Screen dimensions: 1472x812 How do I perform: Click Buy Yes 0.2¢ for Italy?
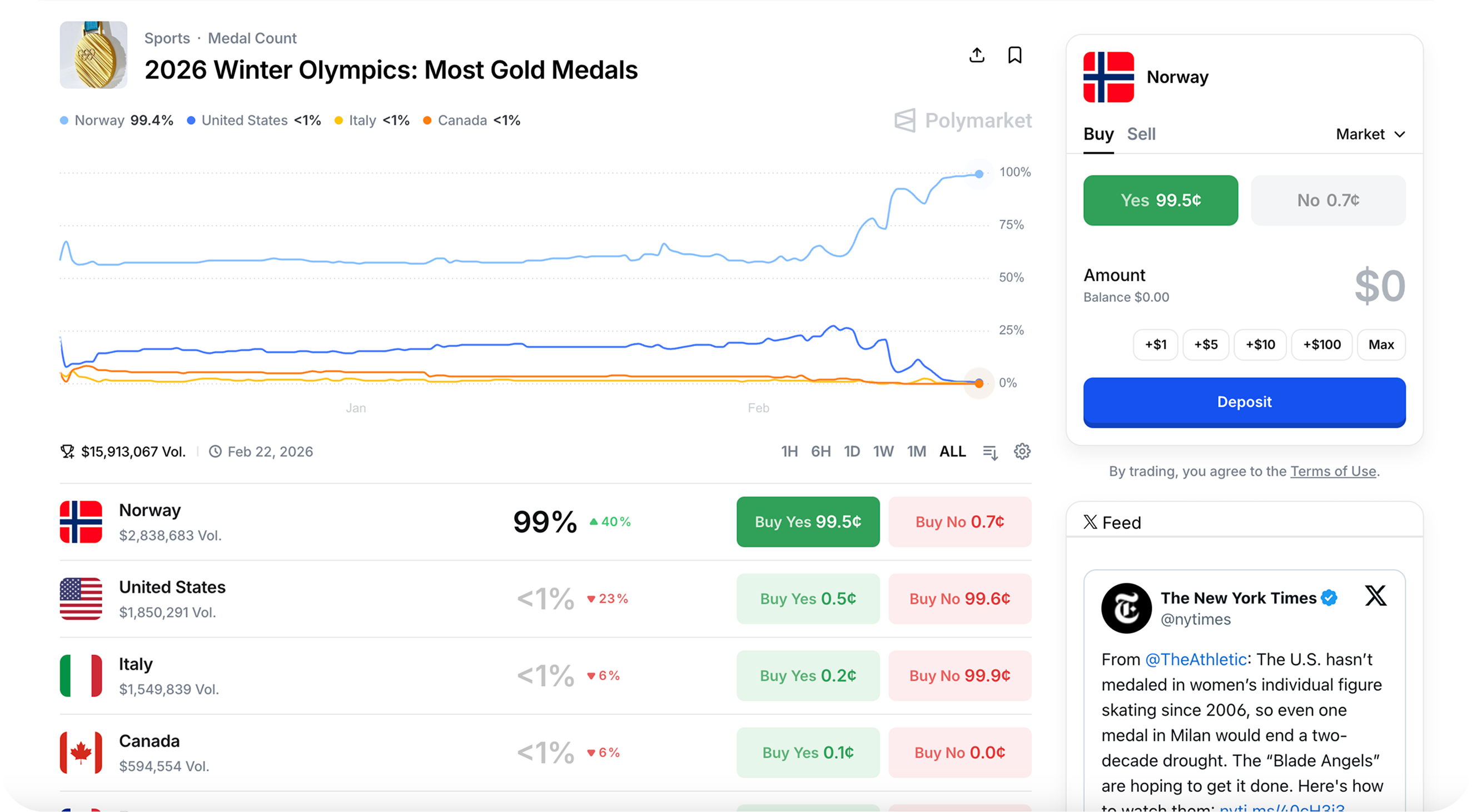(807, 675)
